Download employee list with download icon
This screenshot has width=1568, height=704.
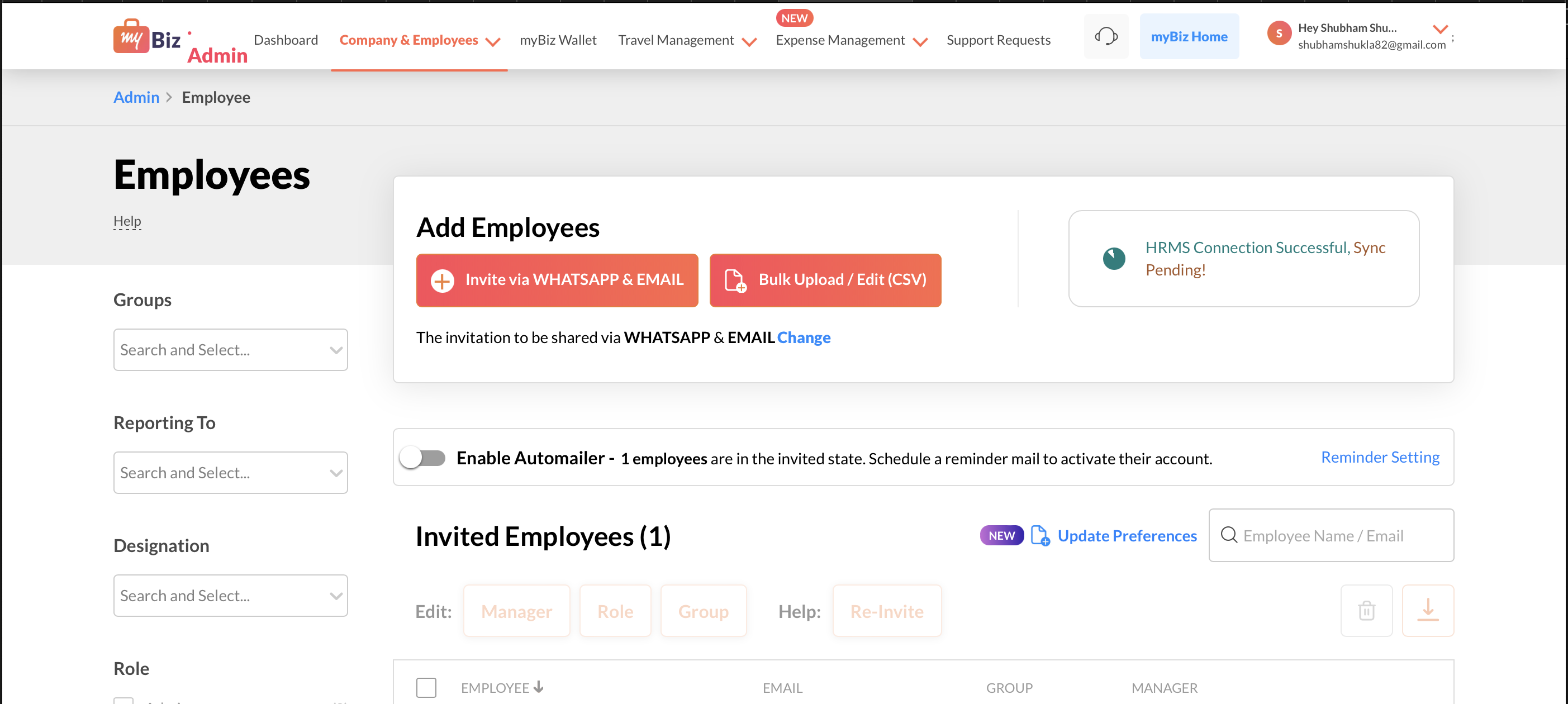click(1427, 610)
